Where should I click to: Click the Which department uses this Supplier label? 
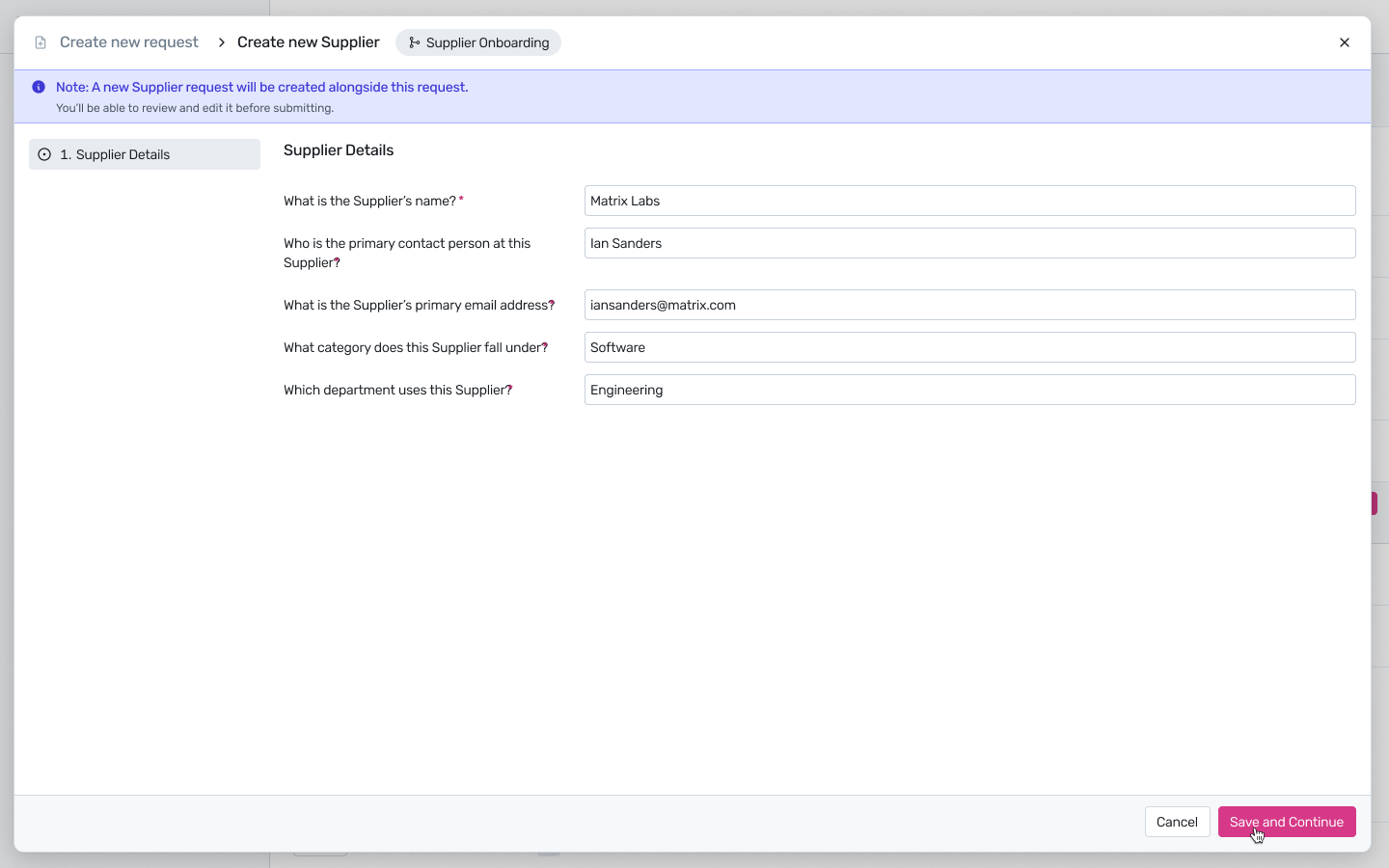point(397,390)
